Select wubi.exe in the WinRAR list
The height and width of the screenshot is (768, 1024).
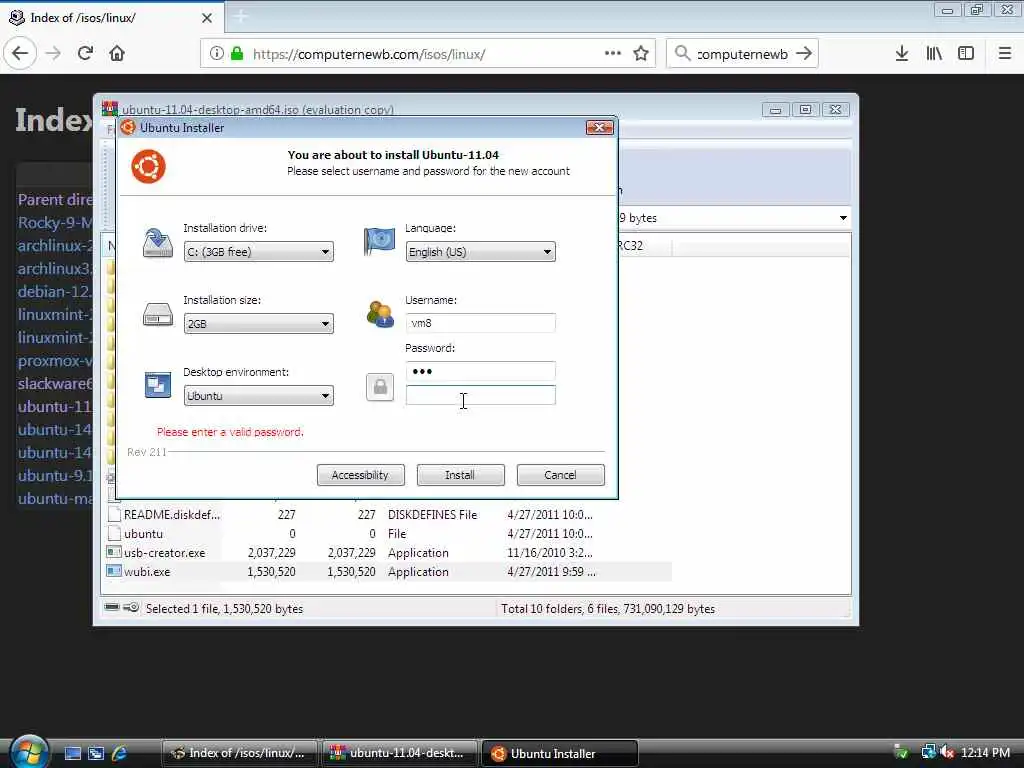click(389, 572)
